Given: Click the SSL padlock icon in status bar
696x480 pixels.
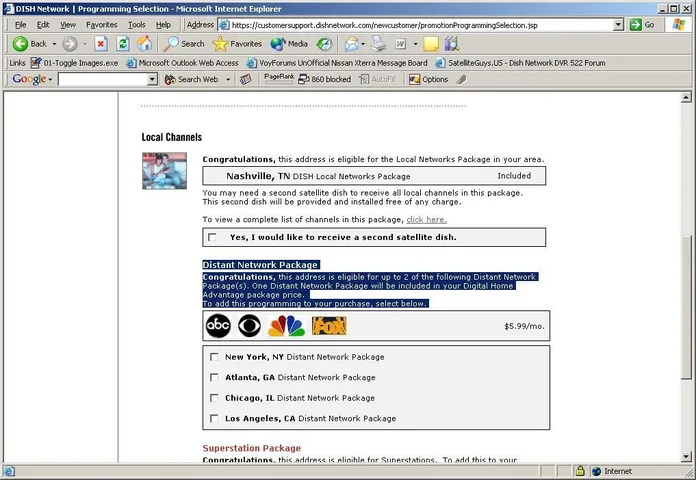Looking at the screenshot, I should (580, 471).
